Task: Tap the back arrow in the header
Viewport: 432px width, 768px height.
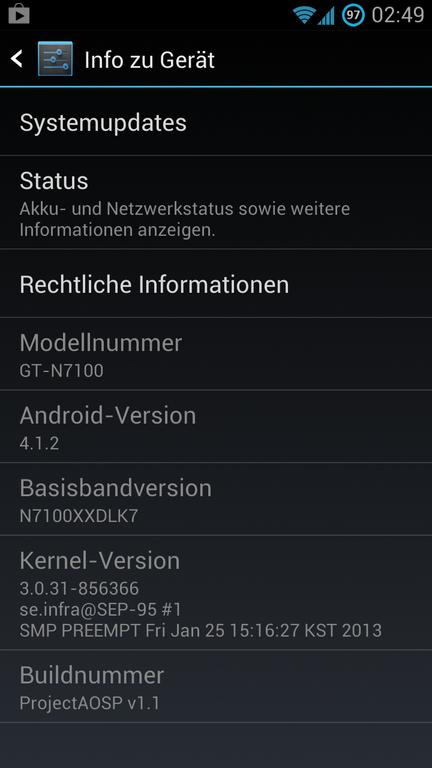Action: (16, 59)
